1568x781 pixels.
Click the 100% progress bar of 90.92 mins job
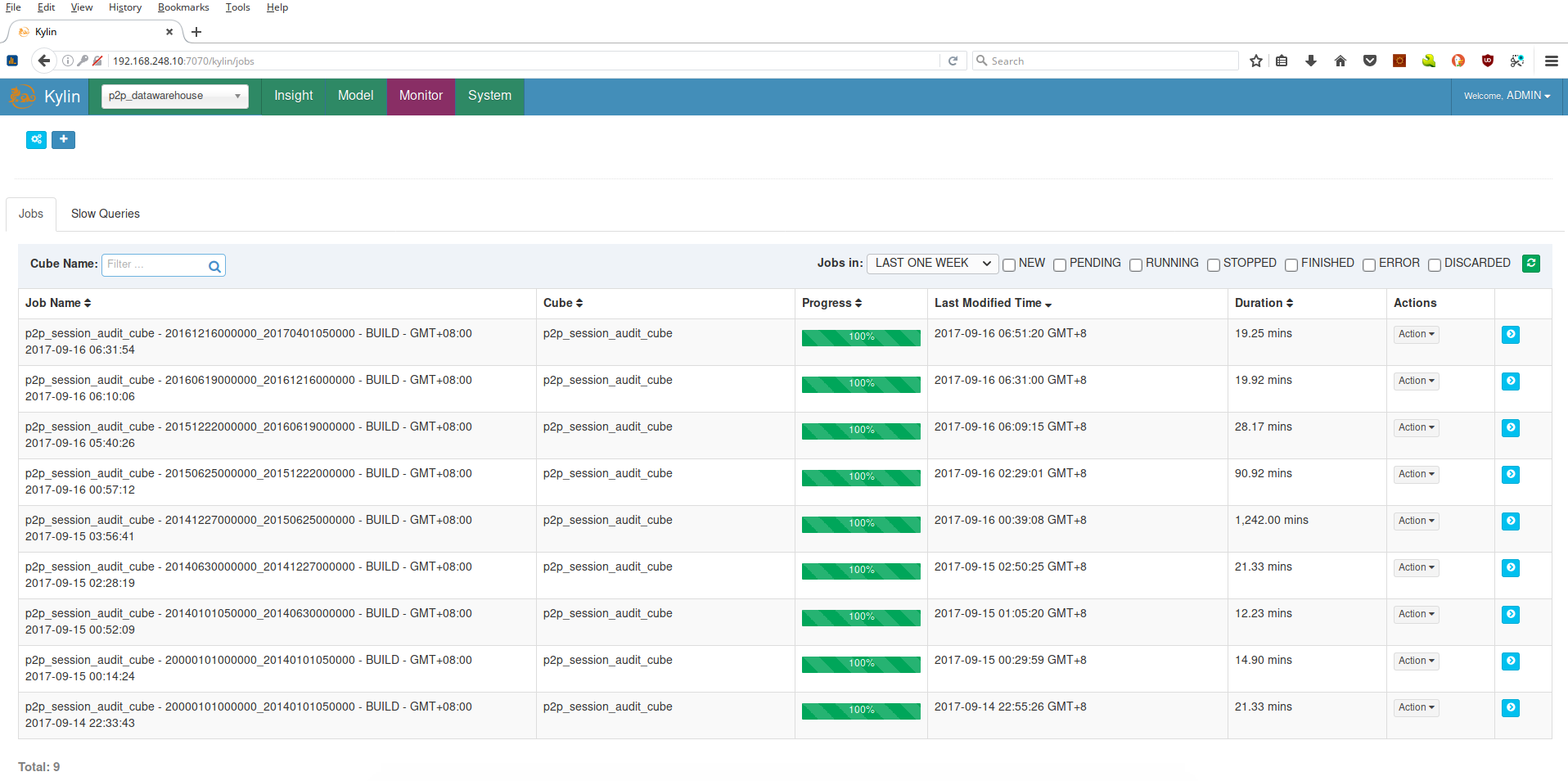[x=861, y=477]
